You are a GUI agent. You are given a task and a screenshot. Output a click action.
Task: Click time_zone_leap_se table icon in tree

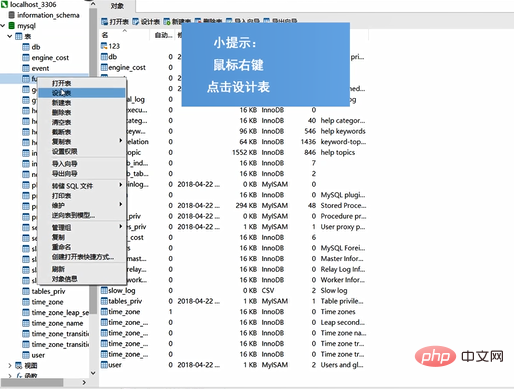pos(26,313)
